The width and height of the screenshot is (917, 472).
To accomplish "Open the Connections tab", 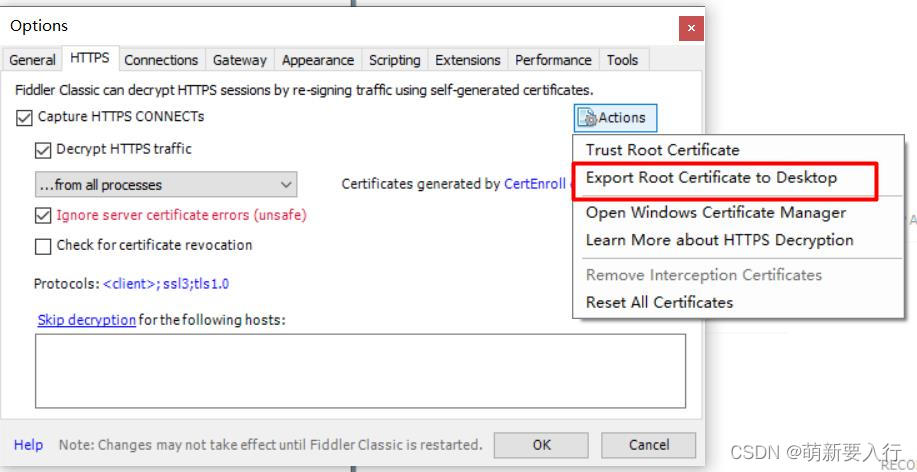I will (161, 60).
